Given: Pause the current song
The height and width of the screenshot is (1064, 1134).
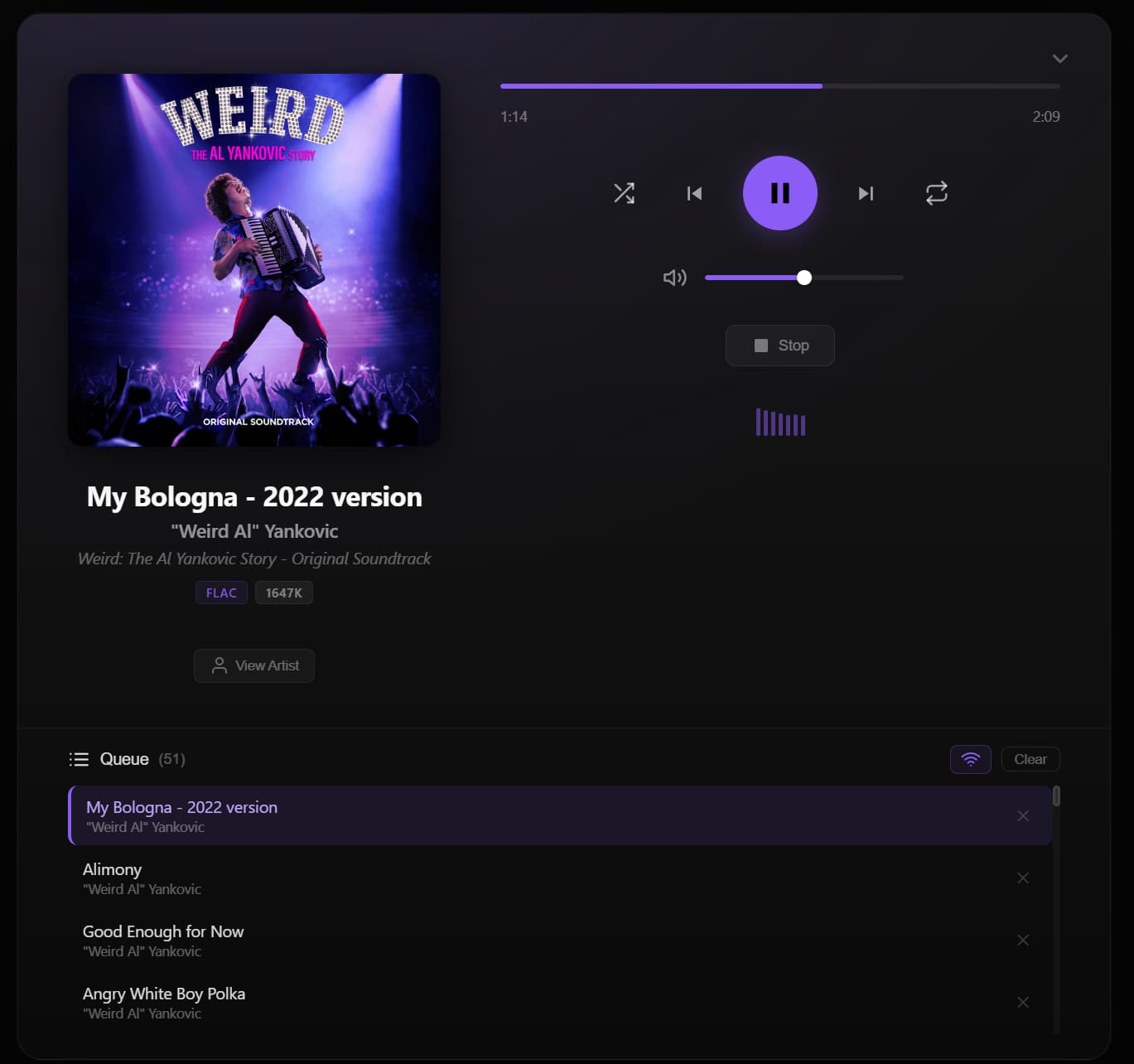Looking at the screenshot, I should pos(779,193).
